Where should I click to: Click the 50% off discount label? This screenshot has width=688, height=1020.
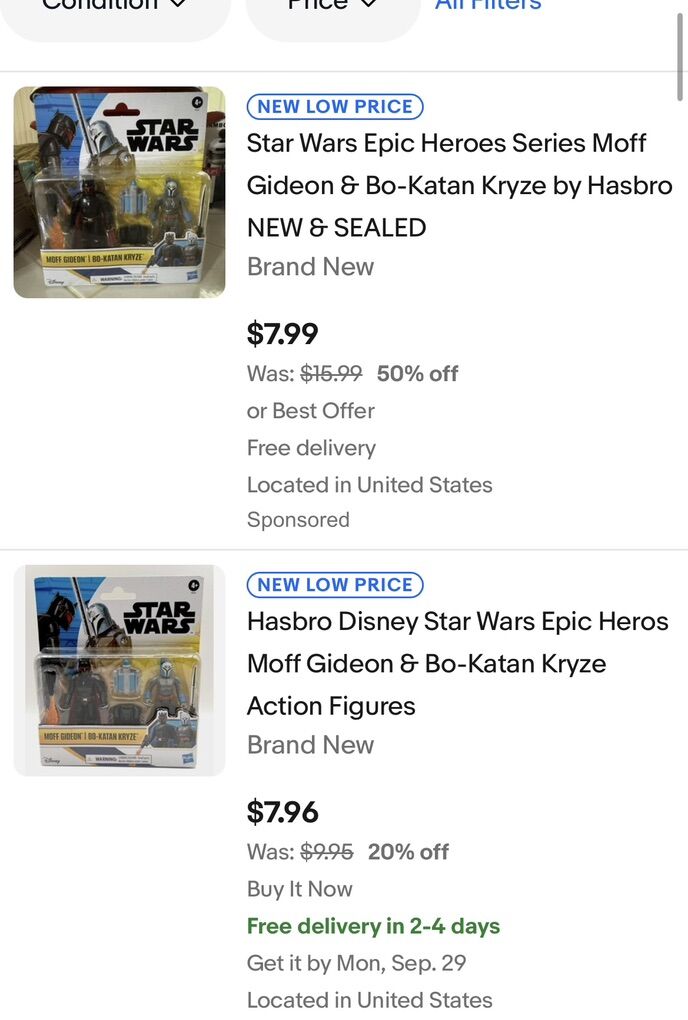[417, 374]
